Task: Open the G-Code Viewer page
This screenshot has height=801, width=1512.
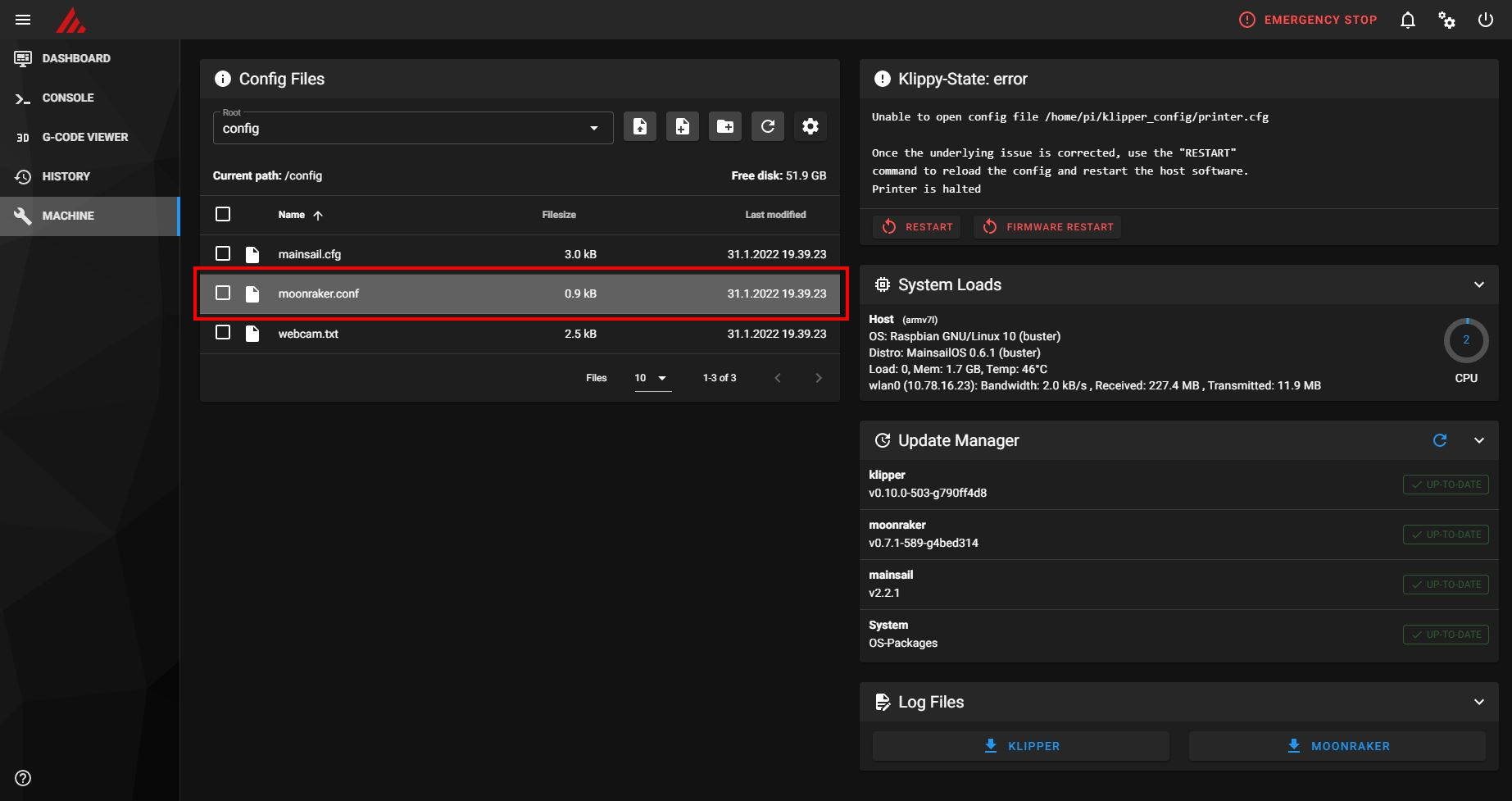Action: (x=84, y=137)
